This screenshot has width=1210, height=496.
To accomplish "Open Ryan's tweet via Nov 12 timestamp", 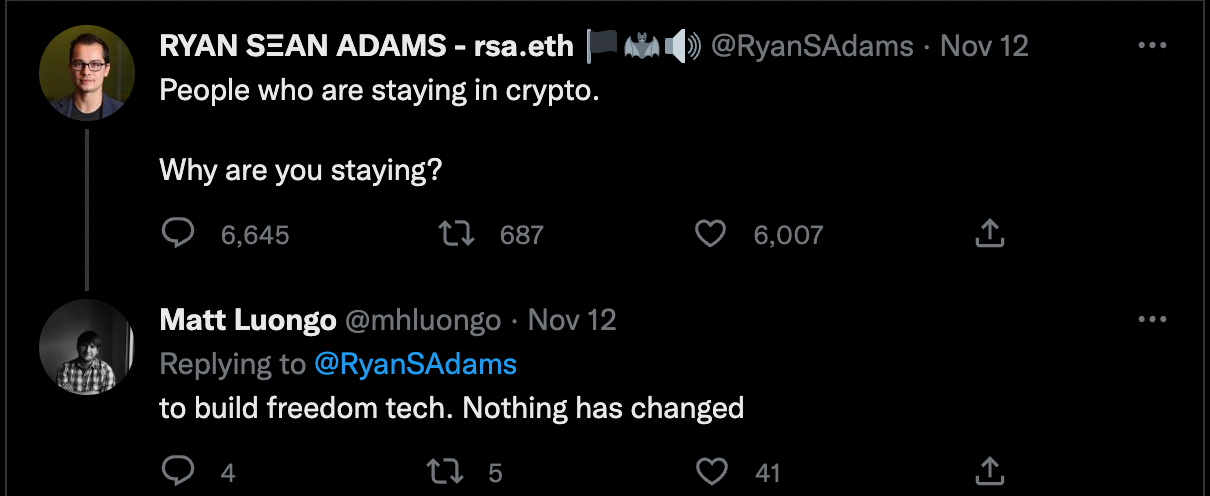I will (985, 46).
